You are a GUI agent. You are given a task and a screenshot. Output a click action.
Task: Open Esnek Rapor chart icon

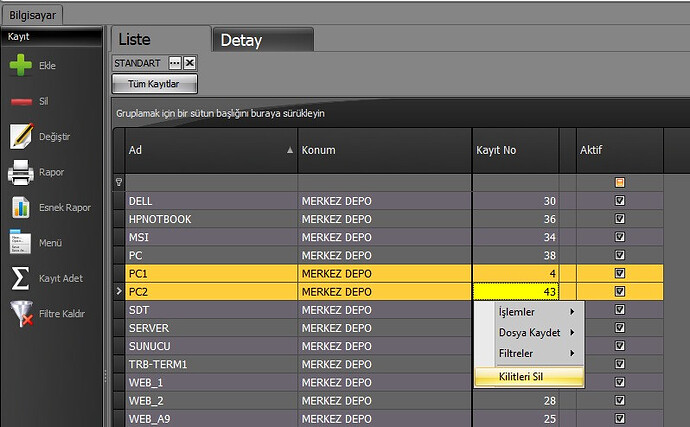pos(20,207)
